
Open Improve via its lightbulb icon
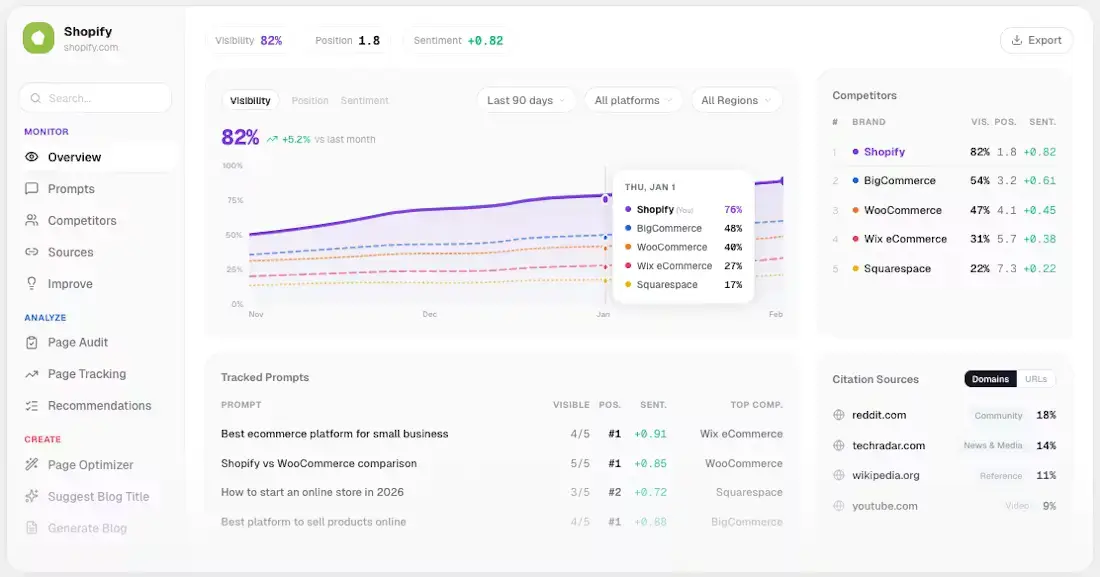32,284
